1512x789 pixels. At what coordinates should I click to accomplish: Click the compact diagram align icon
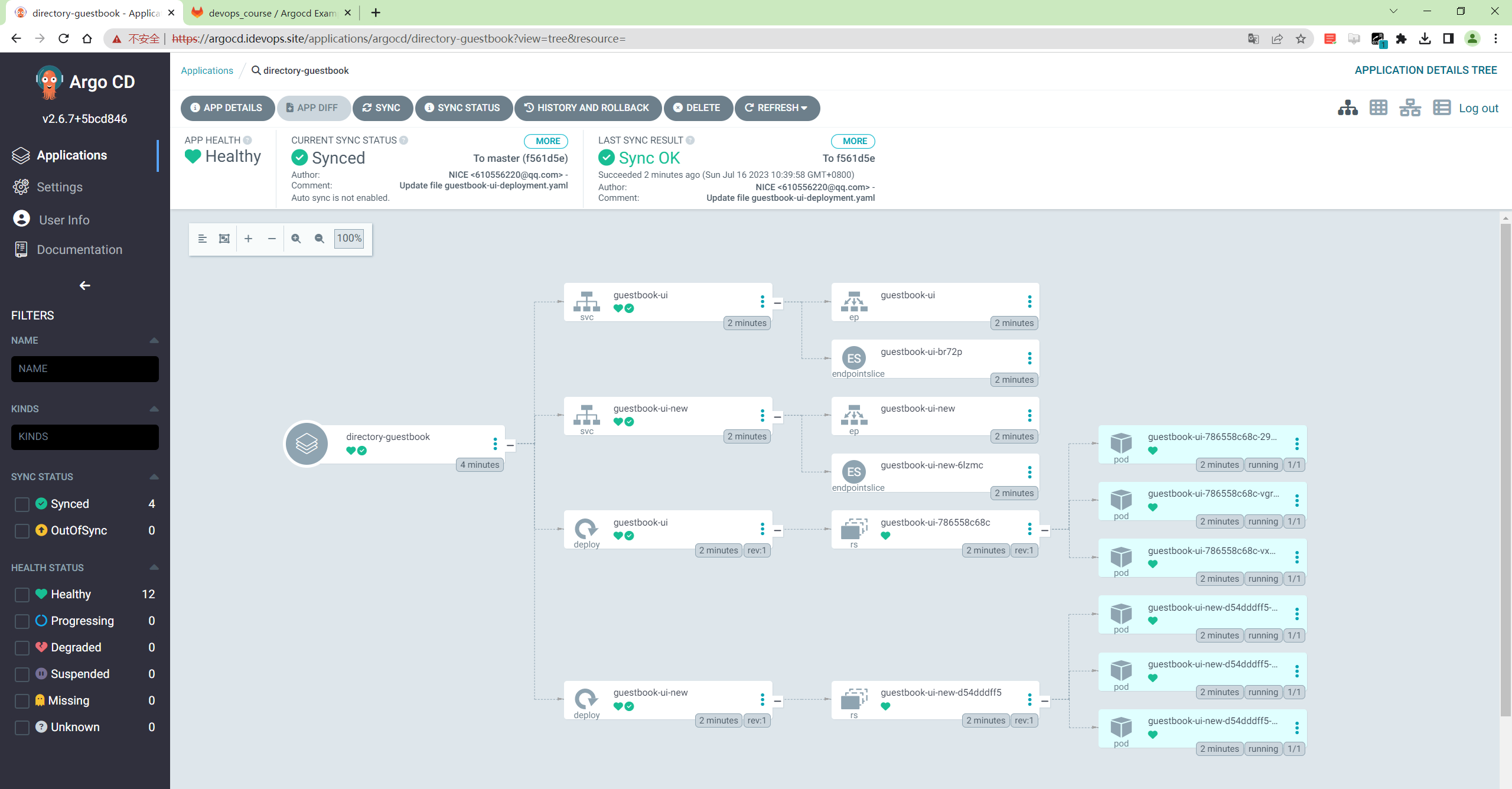click(x=202, y=239)
